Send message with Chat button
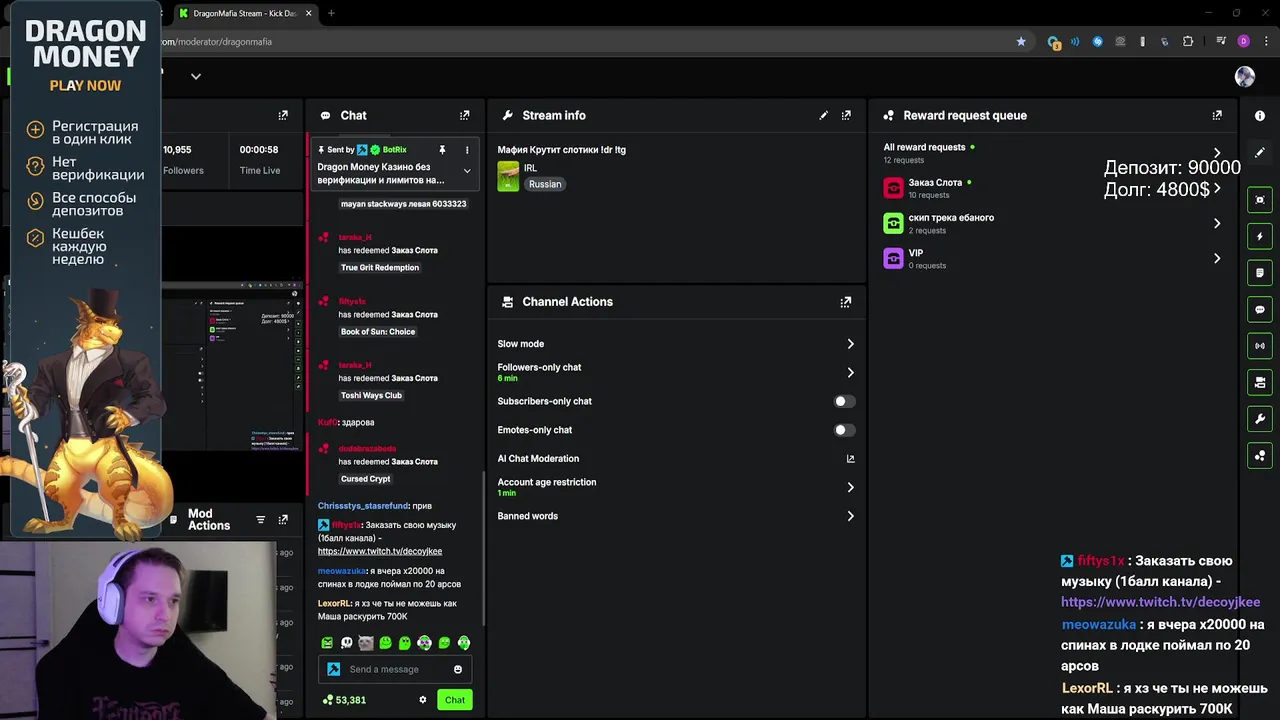This screenshot has height=720, width=1280. click(x=455, y=700)
